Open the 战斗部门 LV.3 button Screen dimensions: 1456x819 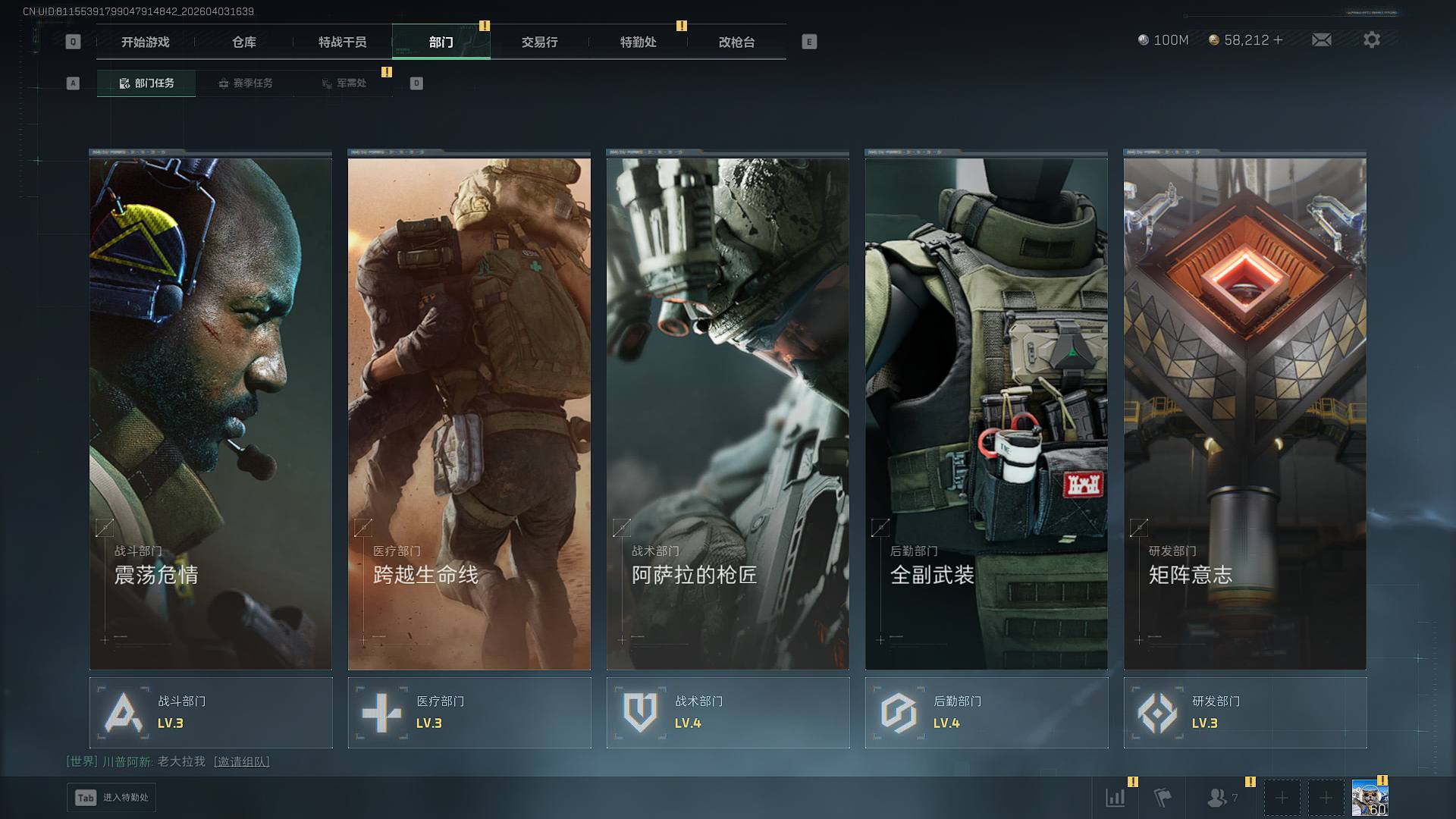click(x=211, y=712)
